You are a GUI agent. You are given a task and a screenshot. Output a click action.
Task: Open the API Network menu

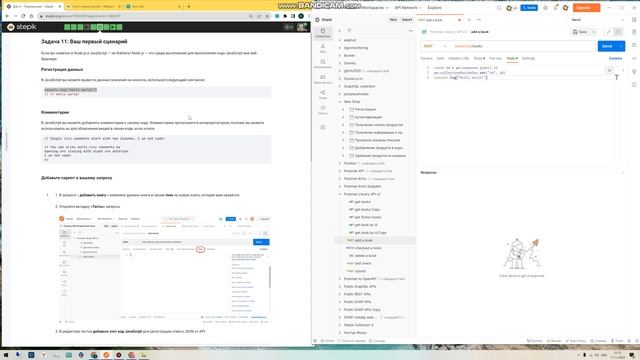[x=408, y=8]
